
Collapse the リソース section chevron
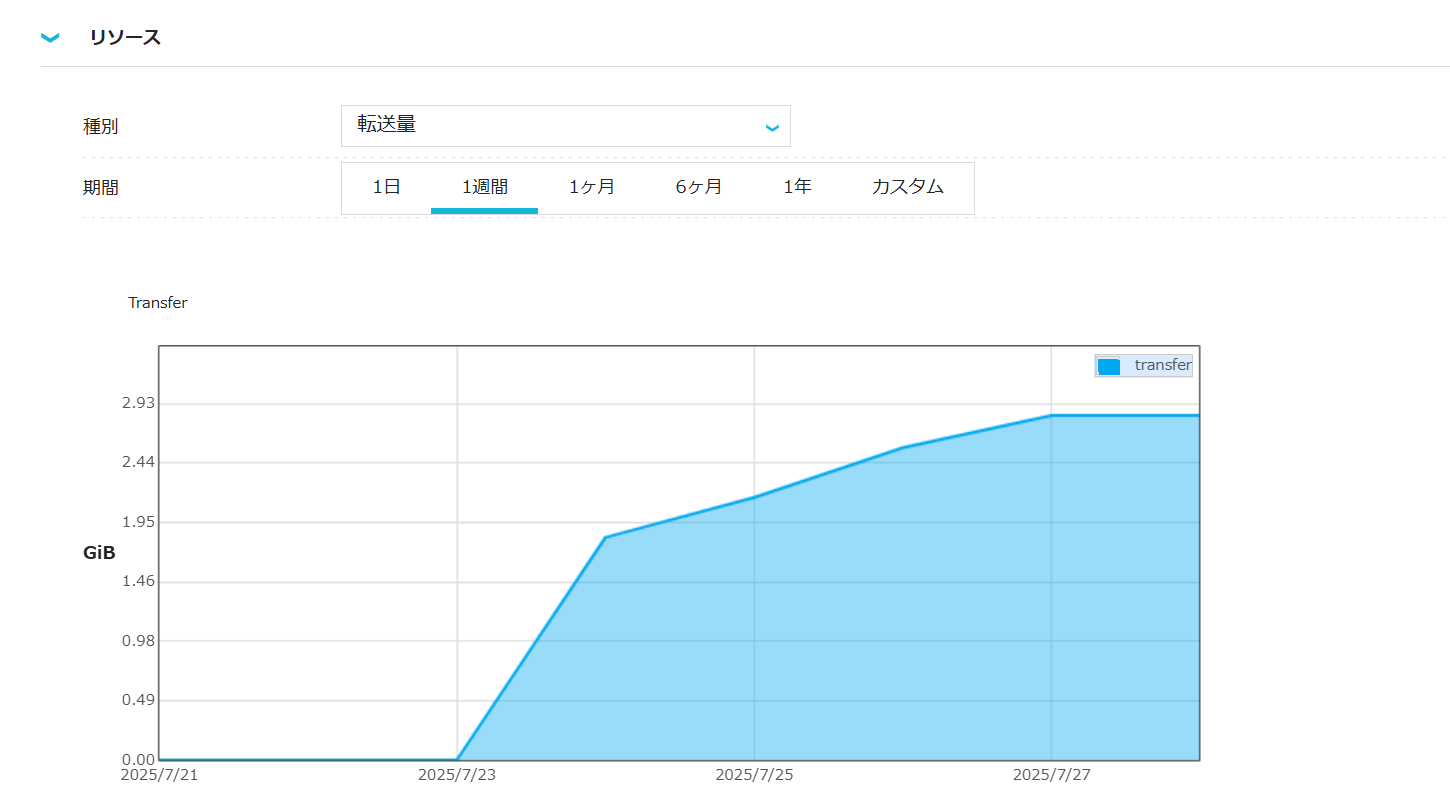50,38
